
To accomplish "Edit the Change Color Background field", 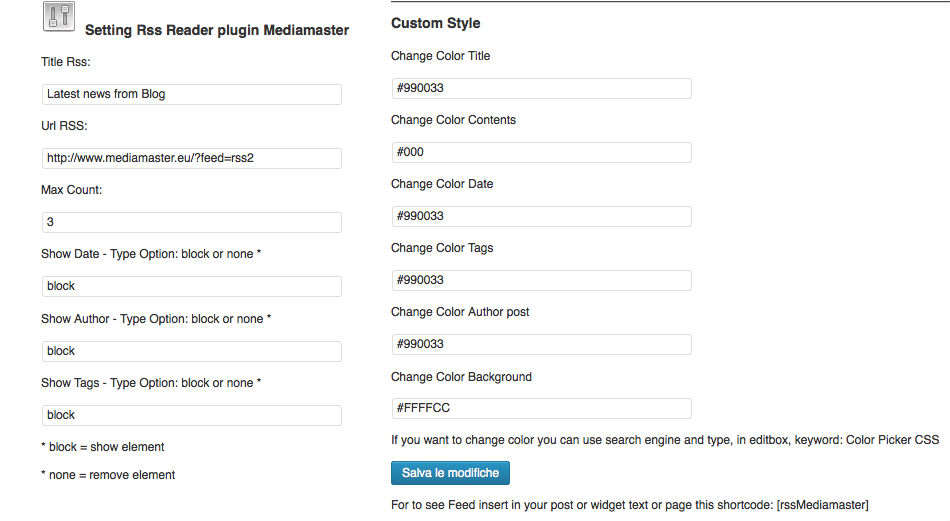I will tap(541, 408).
